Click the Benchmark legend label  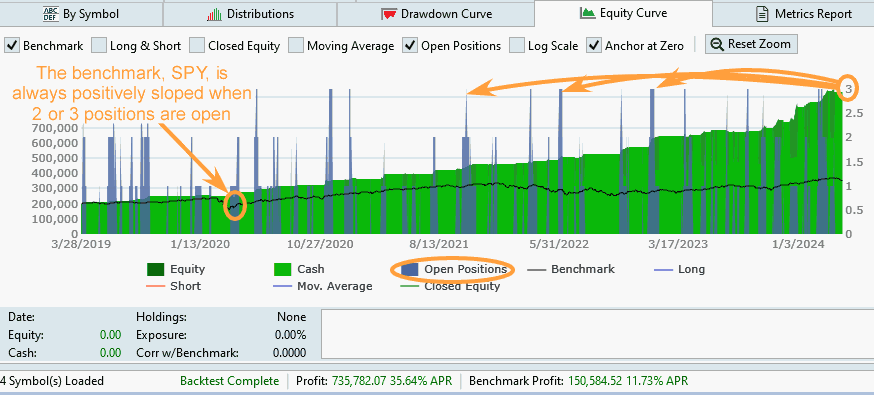(582, 269)
